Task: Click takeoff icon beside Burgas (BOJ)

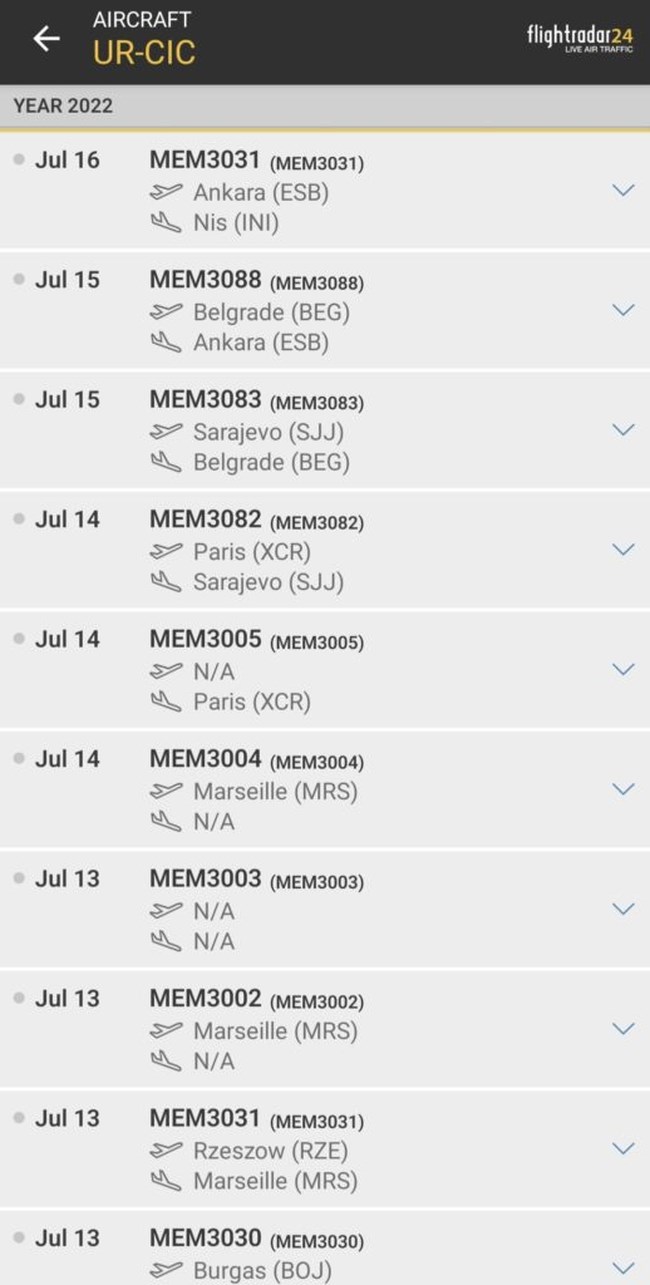Action: [x=166, y=1271]
